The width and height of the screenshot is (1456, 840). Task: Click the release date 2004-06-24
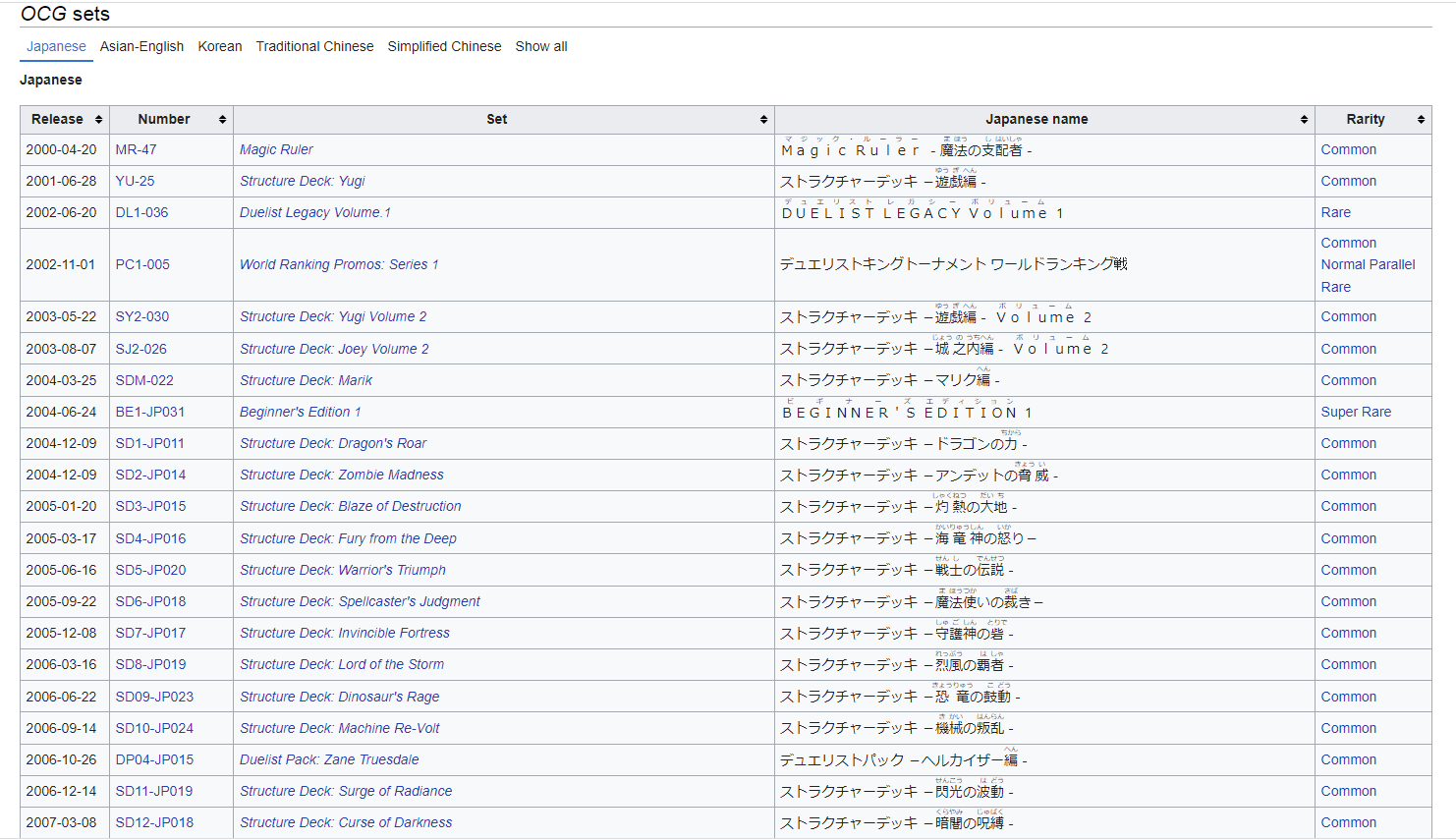pos(62,412)
